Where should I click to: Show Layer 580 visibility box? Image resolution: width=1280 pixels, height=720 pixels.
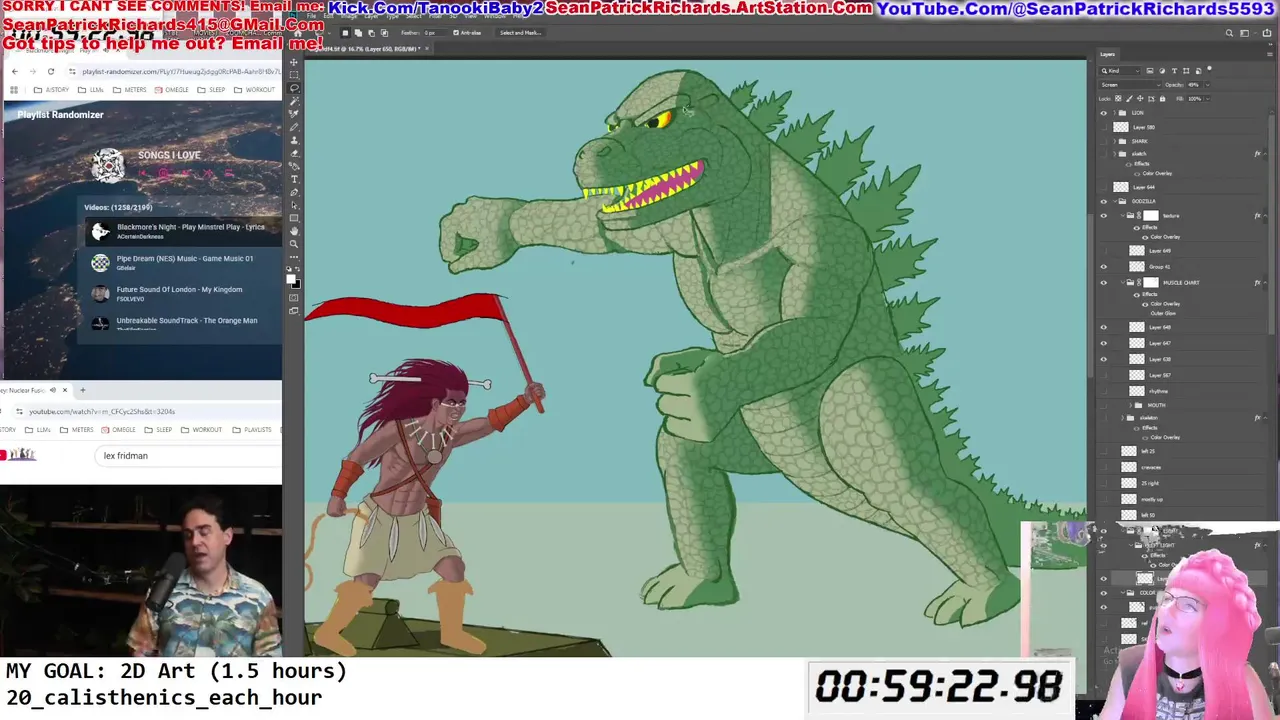click(x=1104, y=127)
